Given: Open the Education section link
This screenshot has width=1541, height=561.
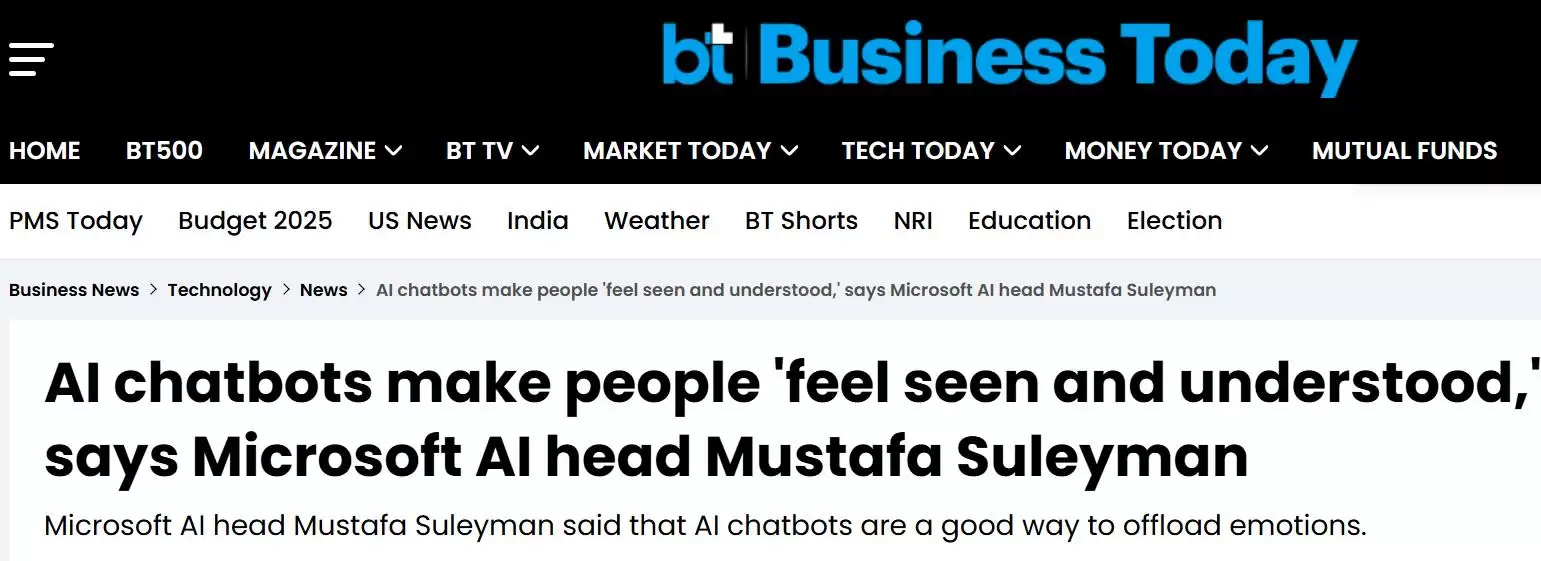Looking at the screenshot, I should tap(1029, 221).
